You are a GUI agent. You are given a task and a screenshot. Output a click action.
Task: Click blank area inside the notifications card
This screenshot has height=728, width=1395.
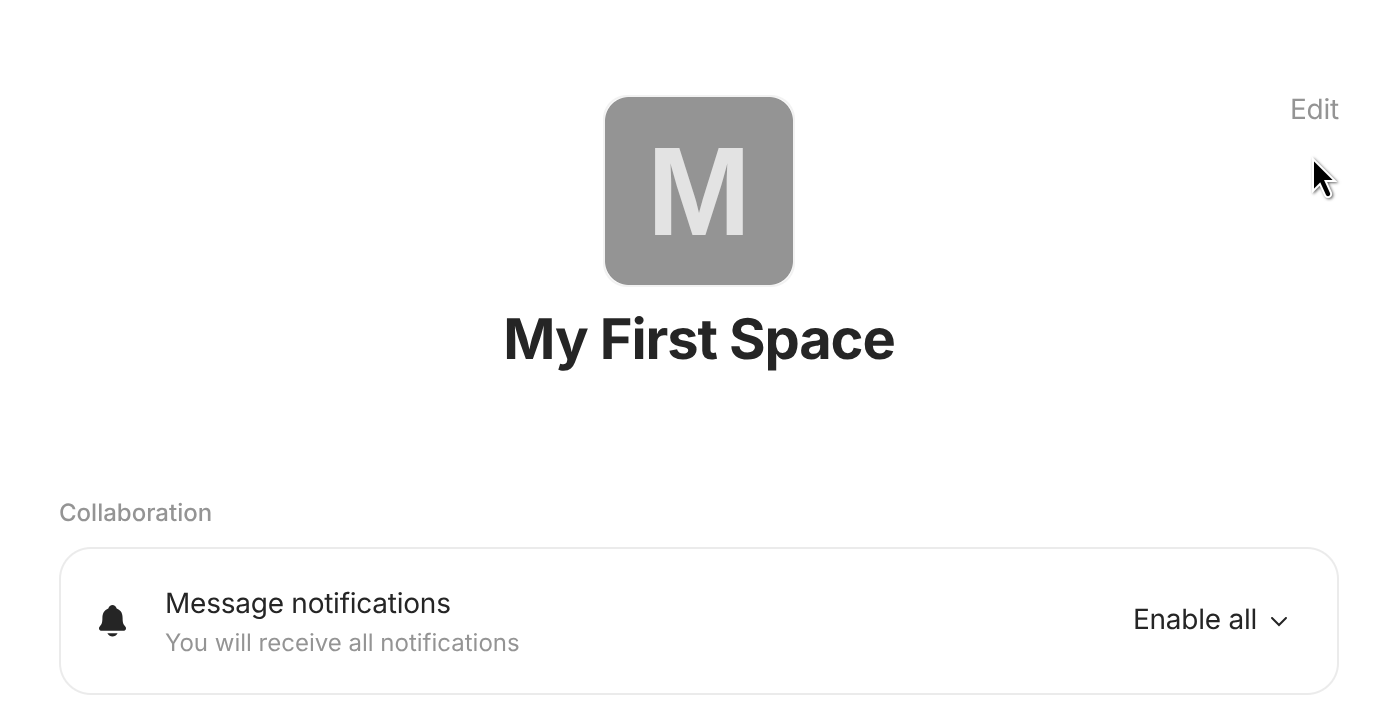[x=820, y=620]
